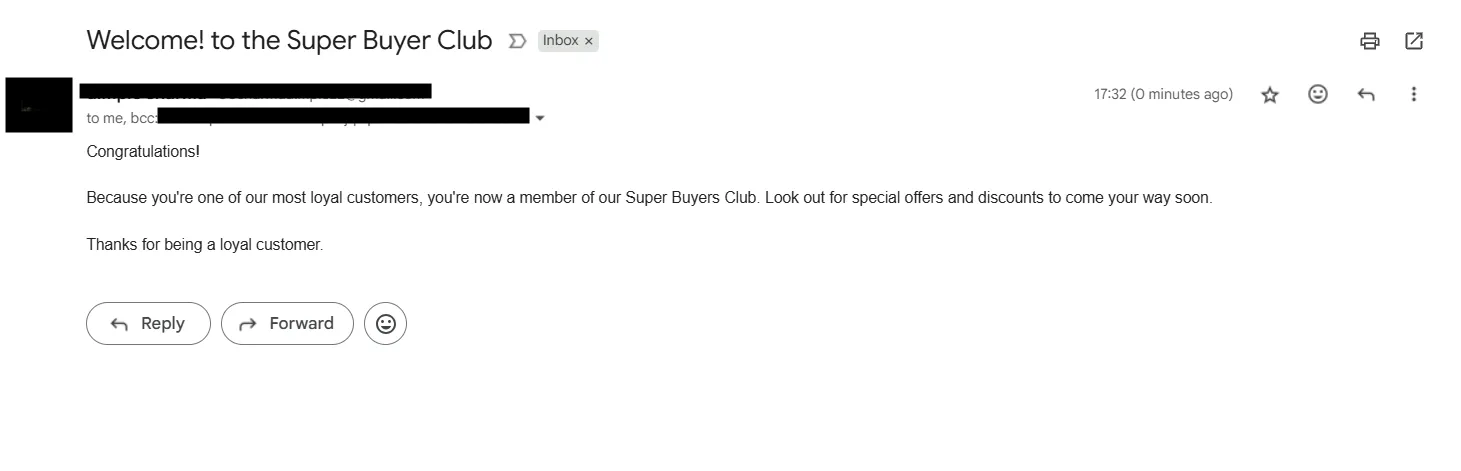Click the subject line Welcome! to the Super Buyer Club
The width and height of the screenshot is (1461, 471).
click(289, 40)
